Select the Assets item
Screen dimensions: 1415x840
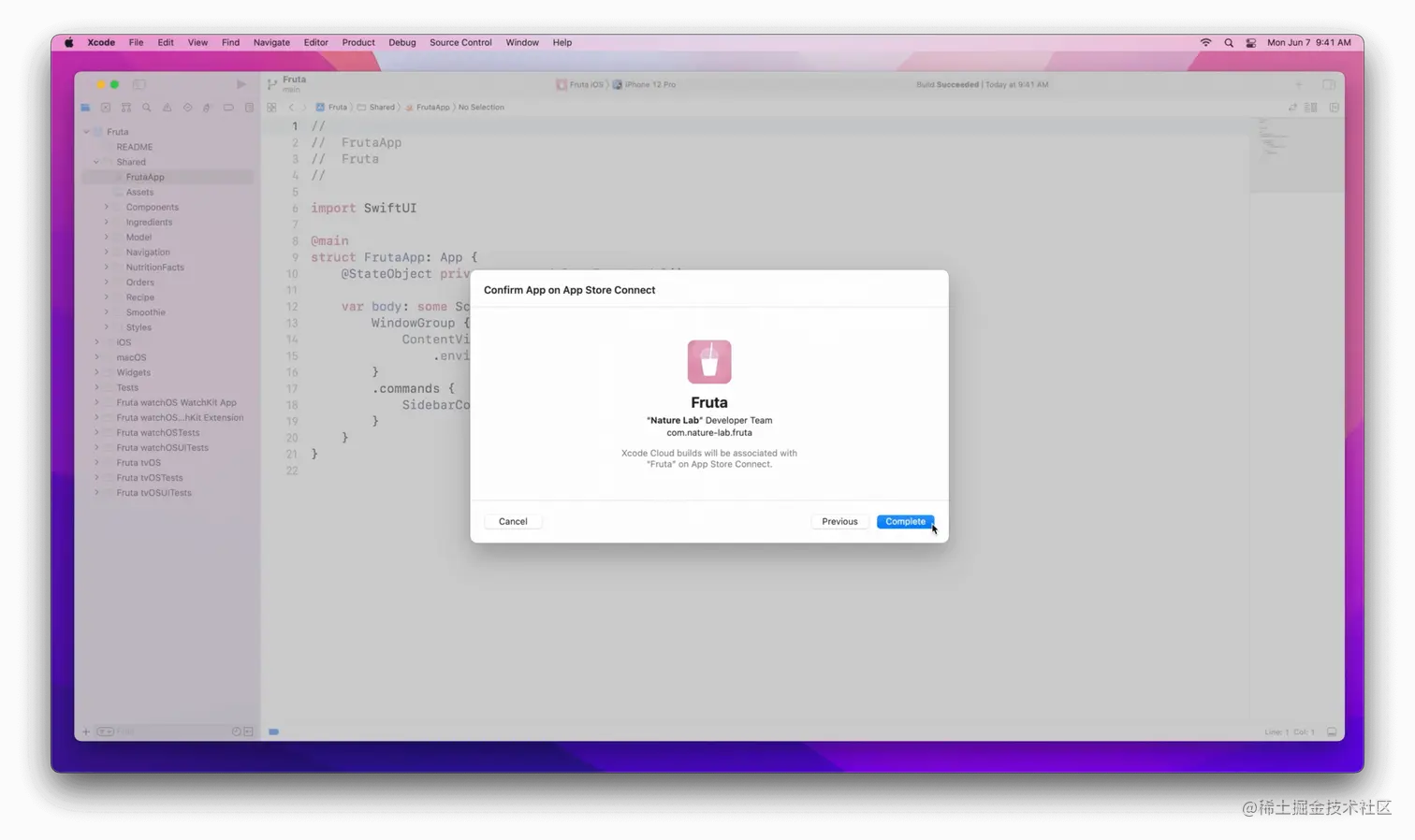coord(139,192)
